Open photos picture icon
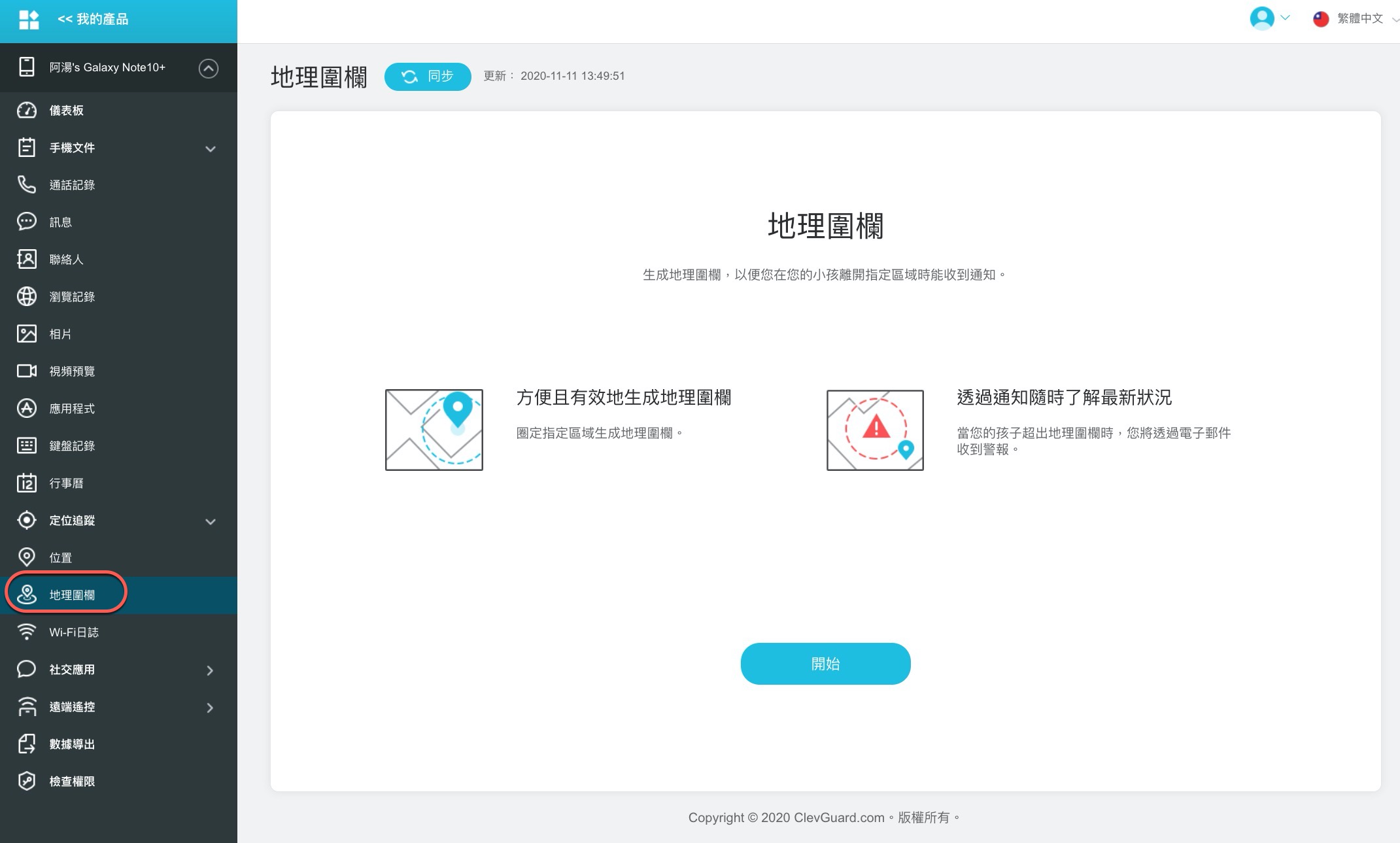1400x843 pixels. coord(26,334)
